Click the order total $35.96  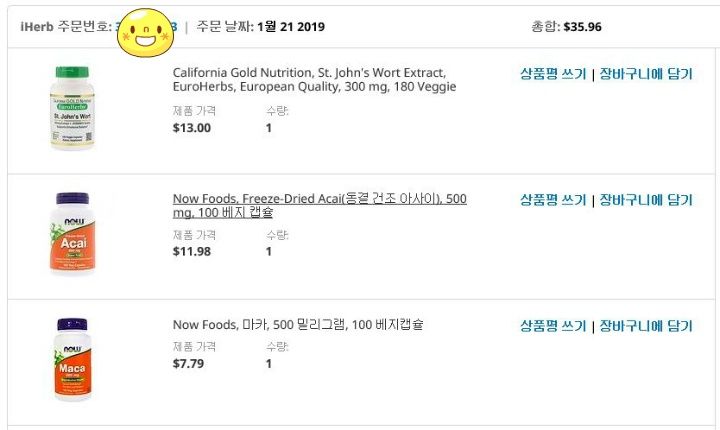582,27
